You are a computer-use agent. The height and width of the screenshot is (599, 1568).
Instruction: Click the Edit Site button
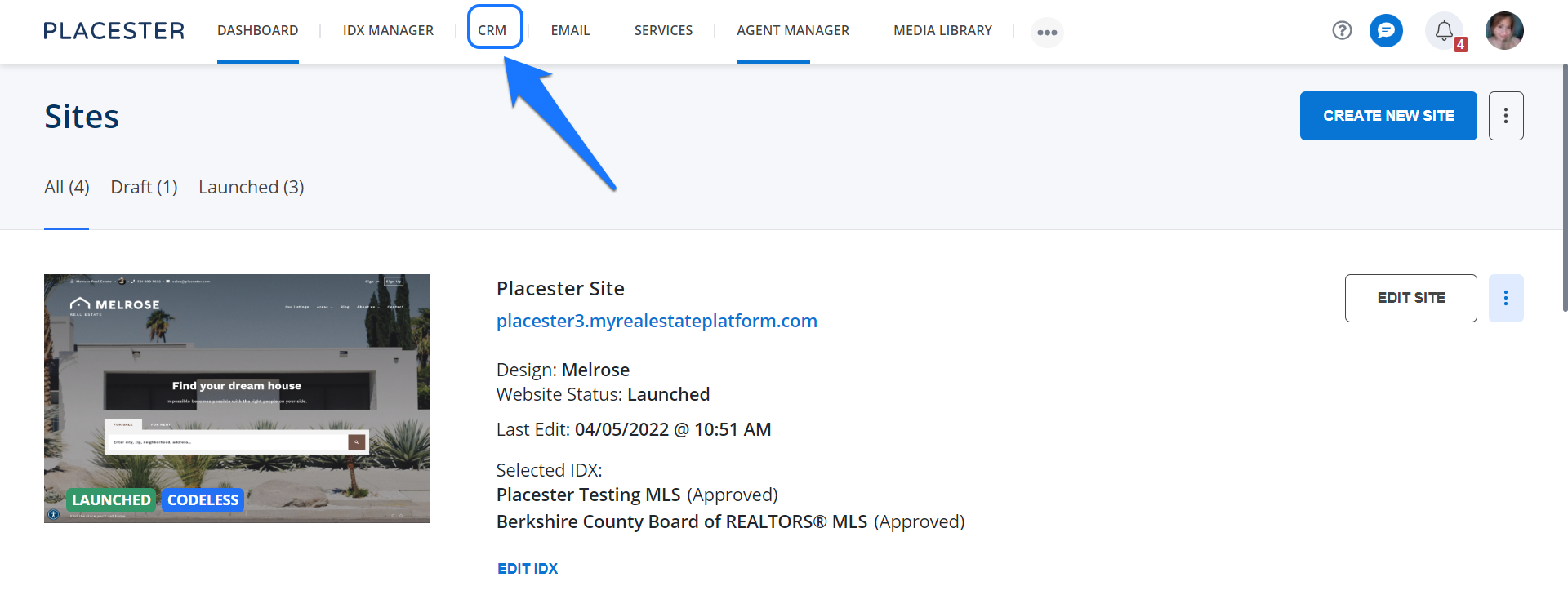point(1411,298)
